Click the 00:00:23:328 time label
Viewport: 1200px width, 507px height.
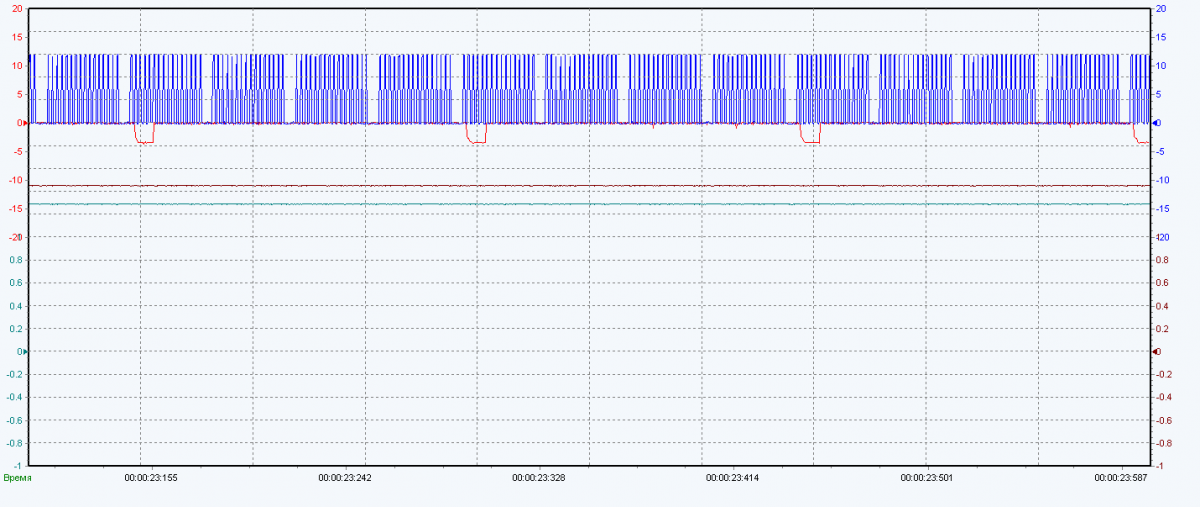pos(539,478)
